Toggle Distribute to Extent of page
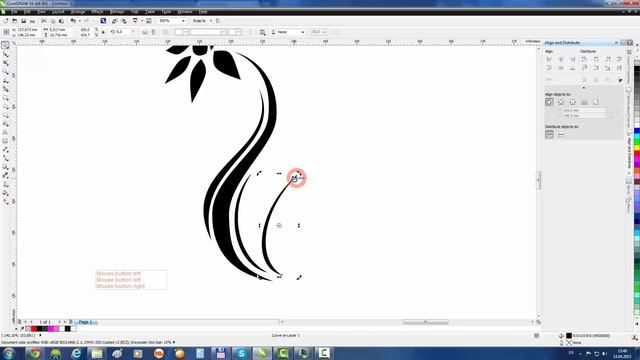The image size is (640, 360). pos(561,134)
